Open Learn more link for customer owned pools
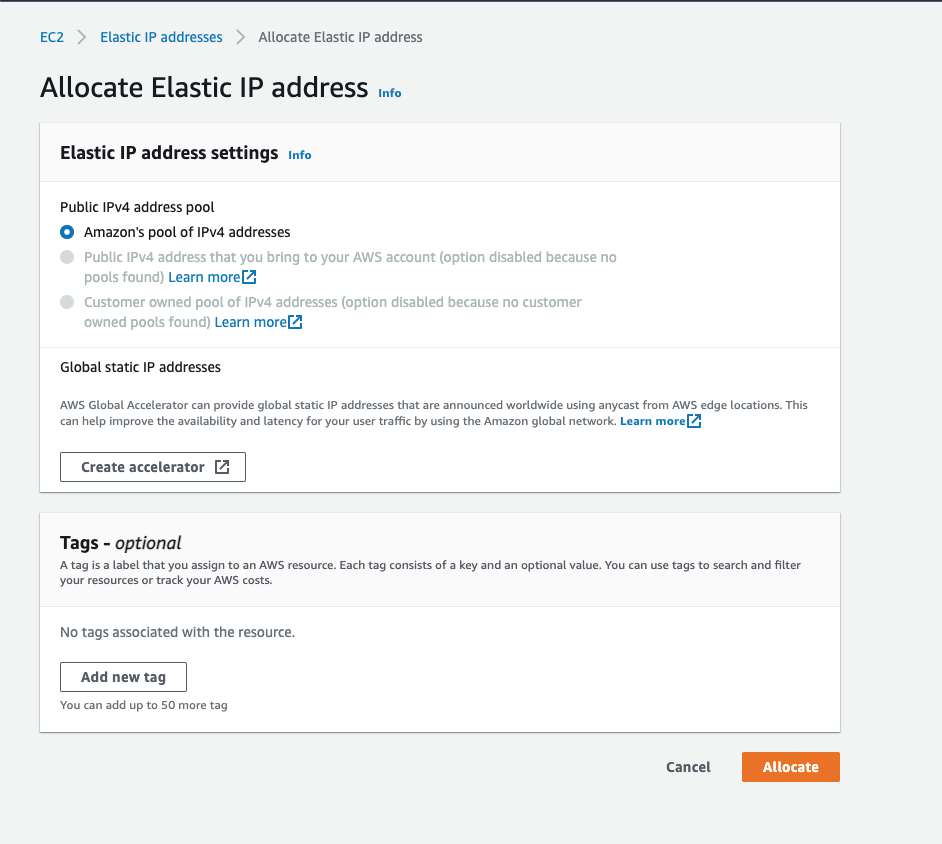942x844 pixels. pos(250,322)
